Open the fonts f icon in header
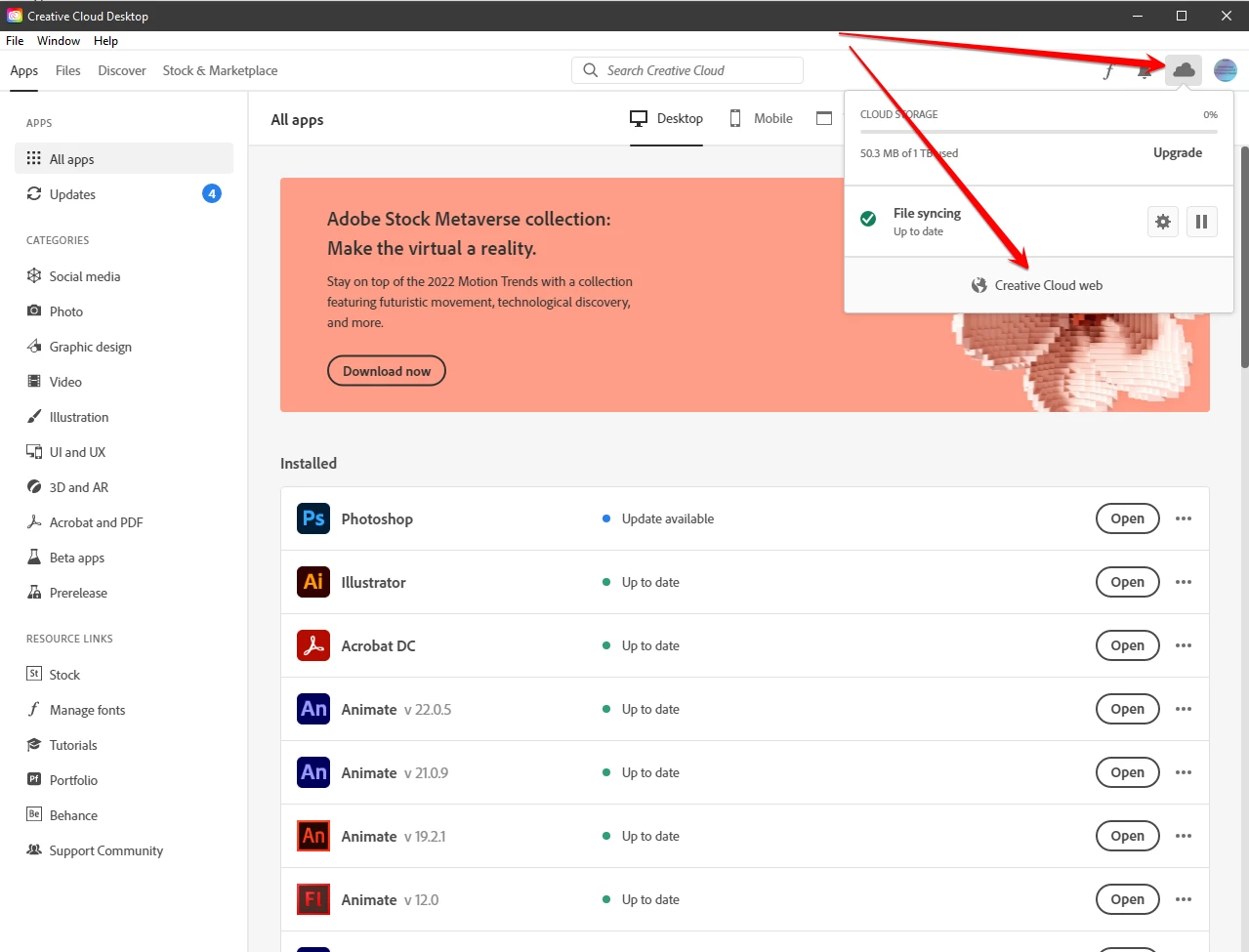 pyautogui.click(x=1108, y=70)
